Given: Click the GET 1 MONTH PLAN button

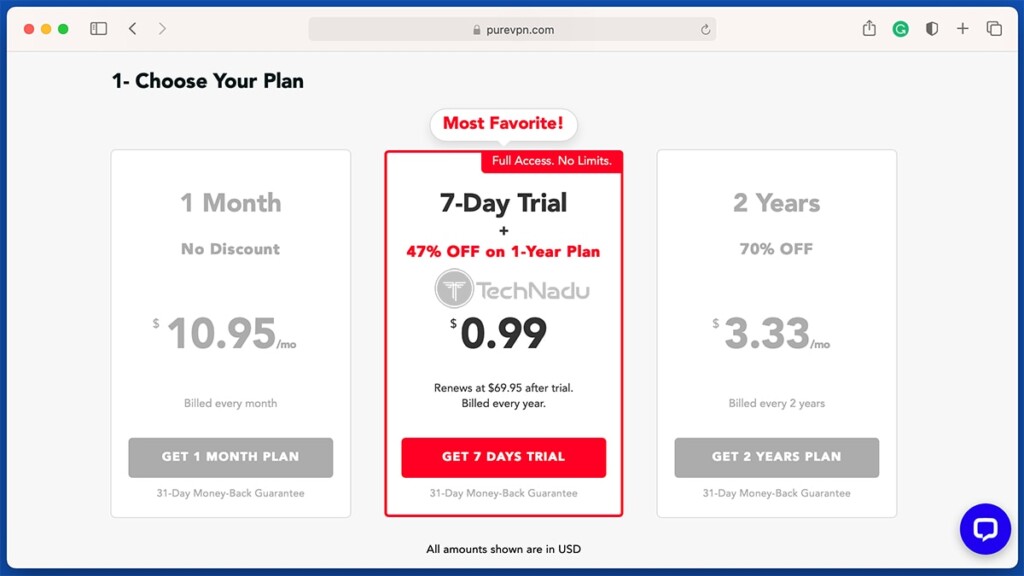Looking at the screenshot, I should click(x=231, y=457).
